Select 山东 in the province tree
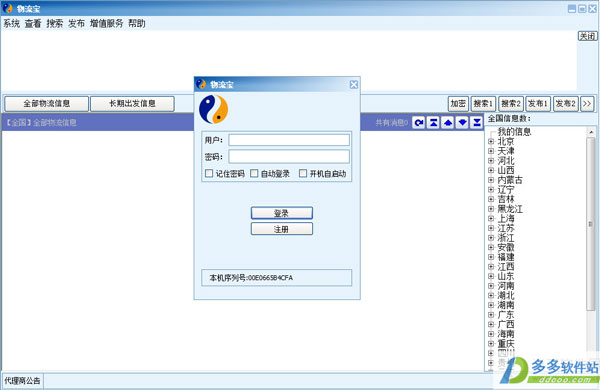Image resolution: width=600 pixels, height=390 pixels. (x=505, y=276)
